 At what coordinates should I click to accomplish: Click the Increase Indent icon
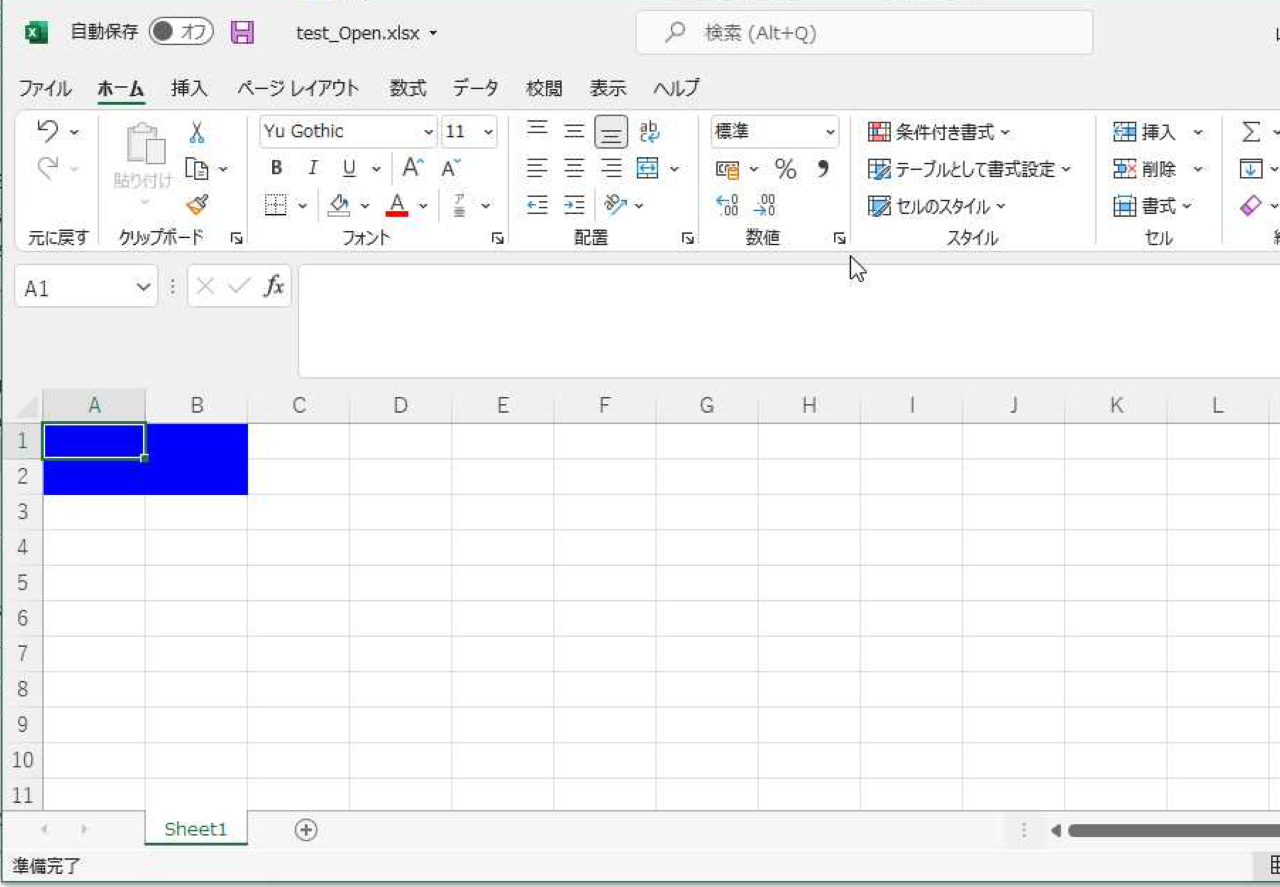[x=574, y=205]
